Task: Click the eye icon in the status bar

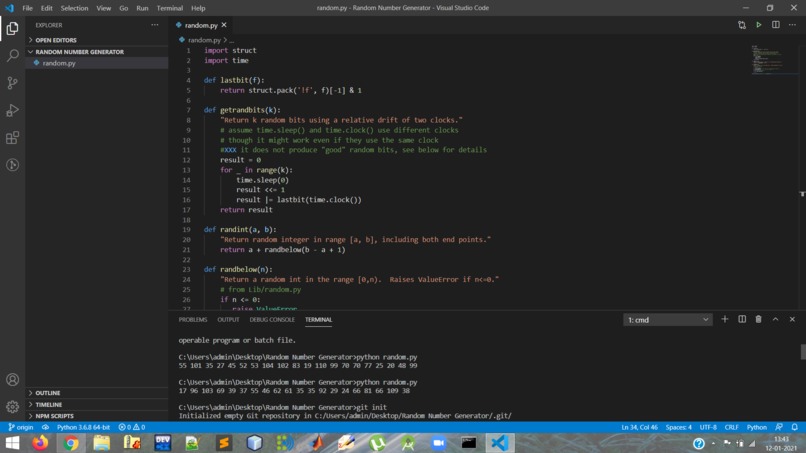Action: click(45, 427)
